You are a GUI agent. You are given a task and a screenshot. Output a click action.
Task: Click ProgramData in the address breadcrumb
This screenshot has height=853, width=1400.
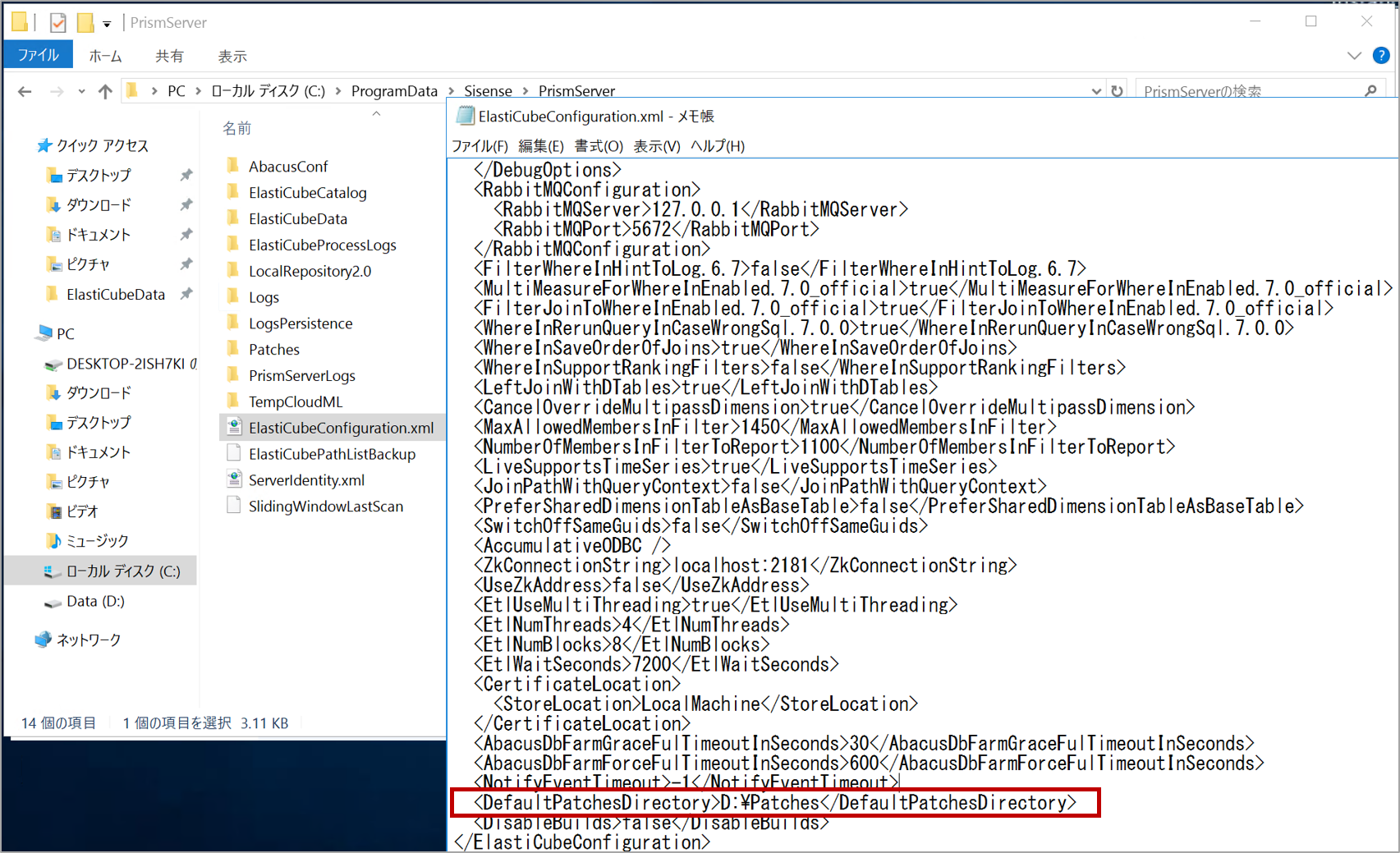(x=394, y=91)
